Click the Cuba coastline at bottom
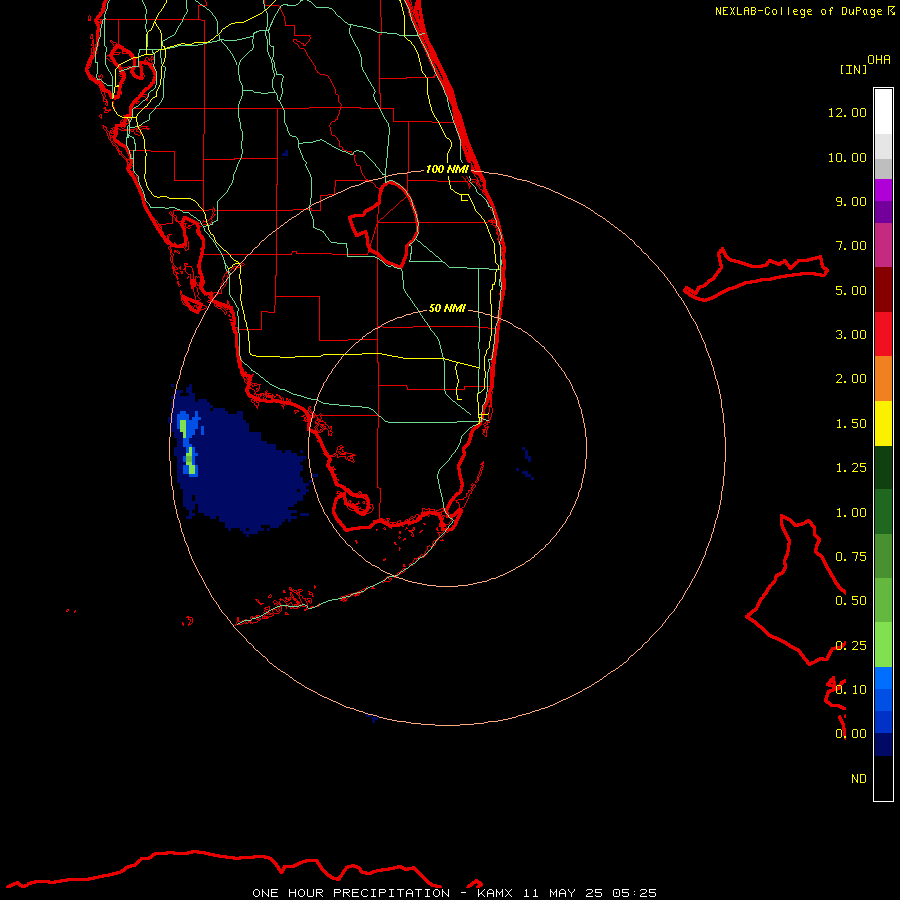Screen dimensions: 900x900 224,870
